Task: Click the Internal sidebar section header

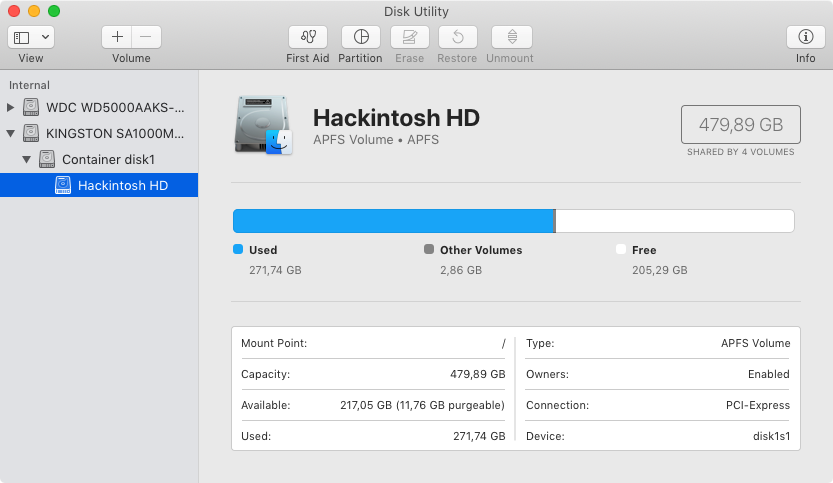Action: pos(29,85)
